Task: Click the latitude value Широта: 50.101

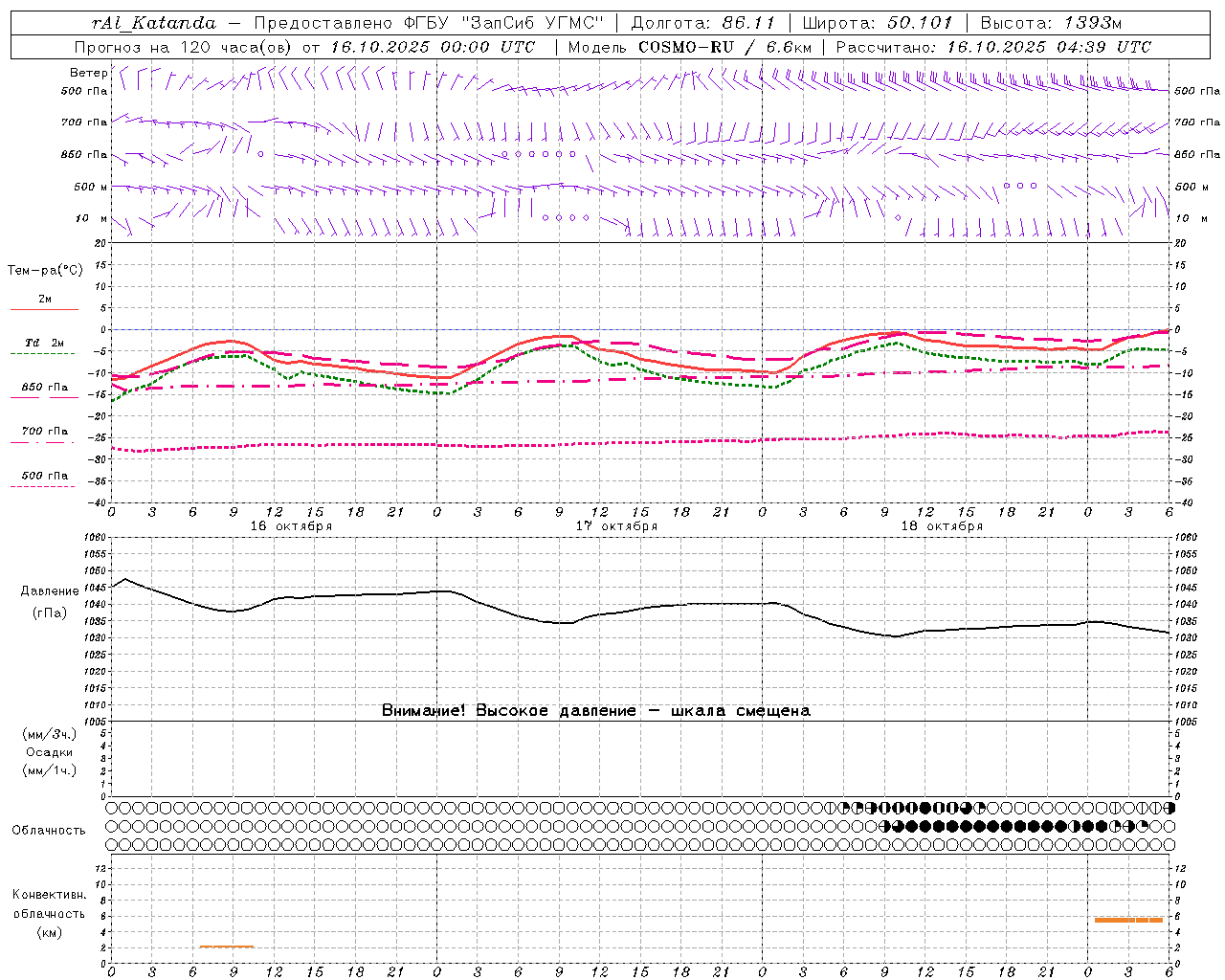Action: pyautogui.click(x=878, y=23)
